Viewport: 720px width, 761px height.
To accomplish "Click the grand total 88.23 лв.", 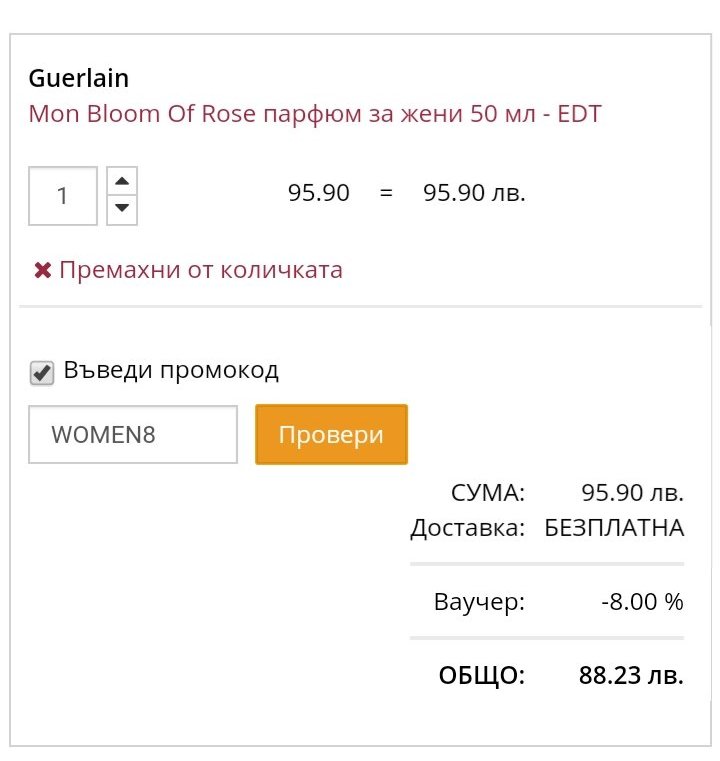I will (x=631, y=675).
